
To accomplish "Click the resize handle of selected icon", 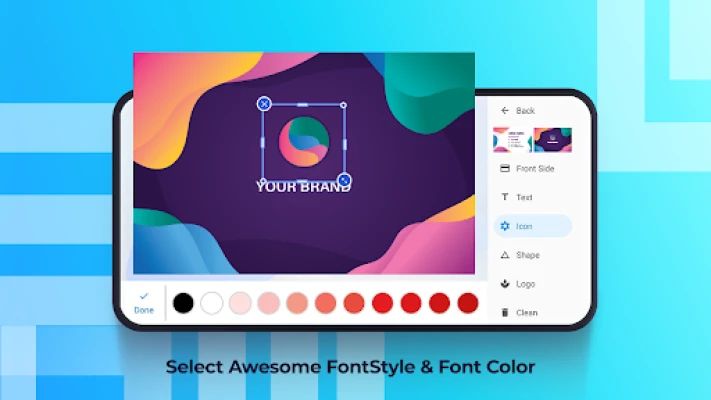I will (344, 180).
